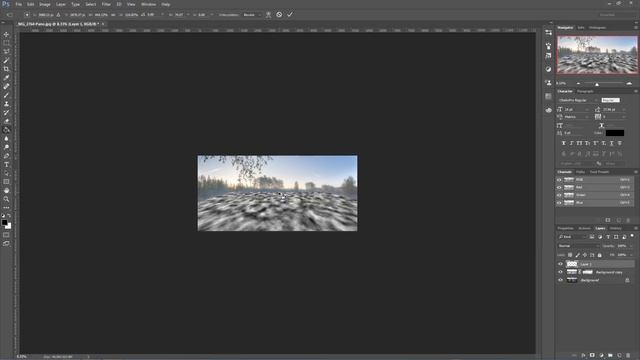This screenshot has height=360, width=640.
Task: Select the History Brush tool
Action: (x=6, y=113)
